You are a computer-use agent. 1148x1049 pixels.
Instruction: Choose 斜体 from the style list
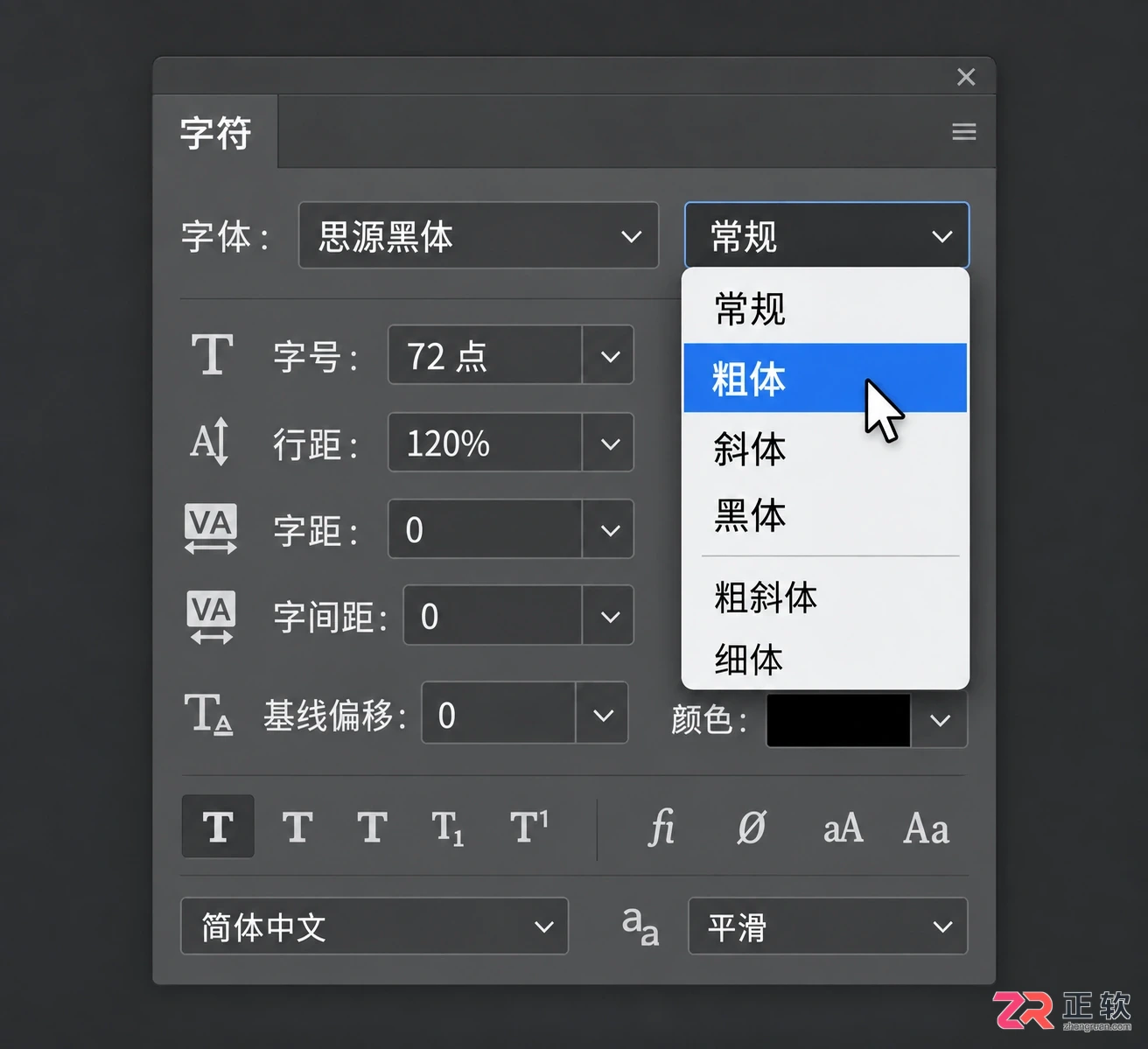(825, 448)
